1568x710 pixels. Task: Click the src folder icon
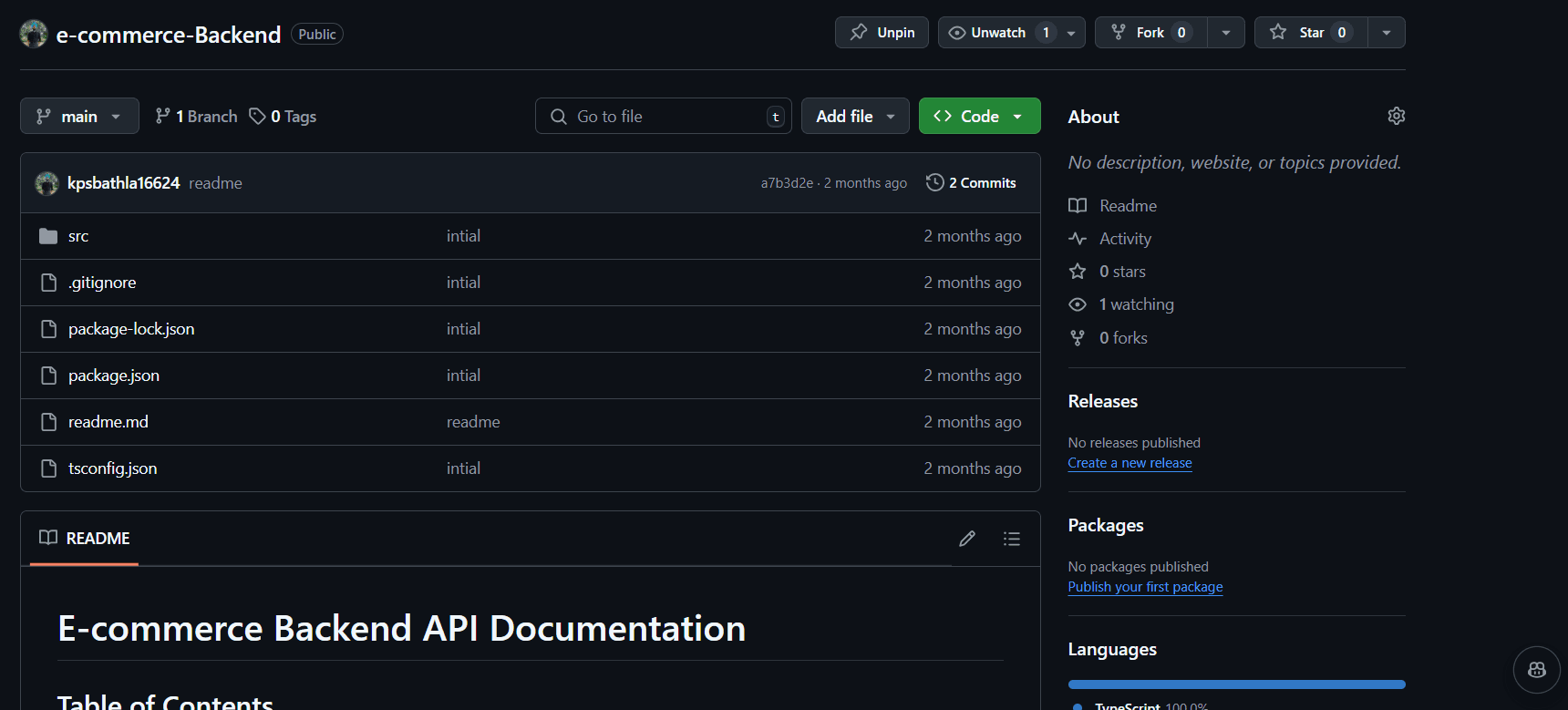pos(48,236)
